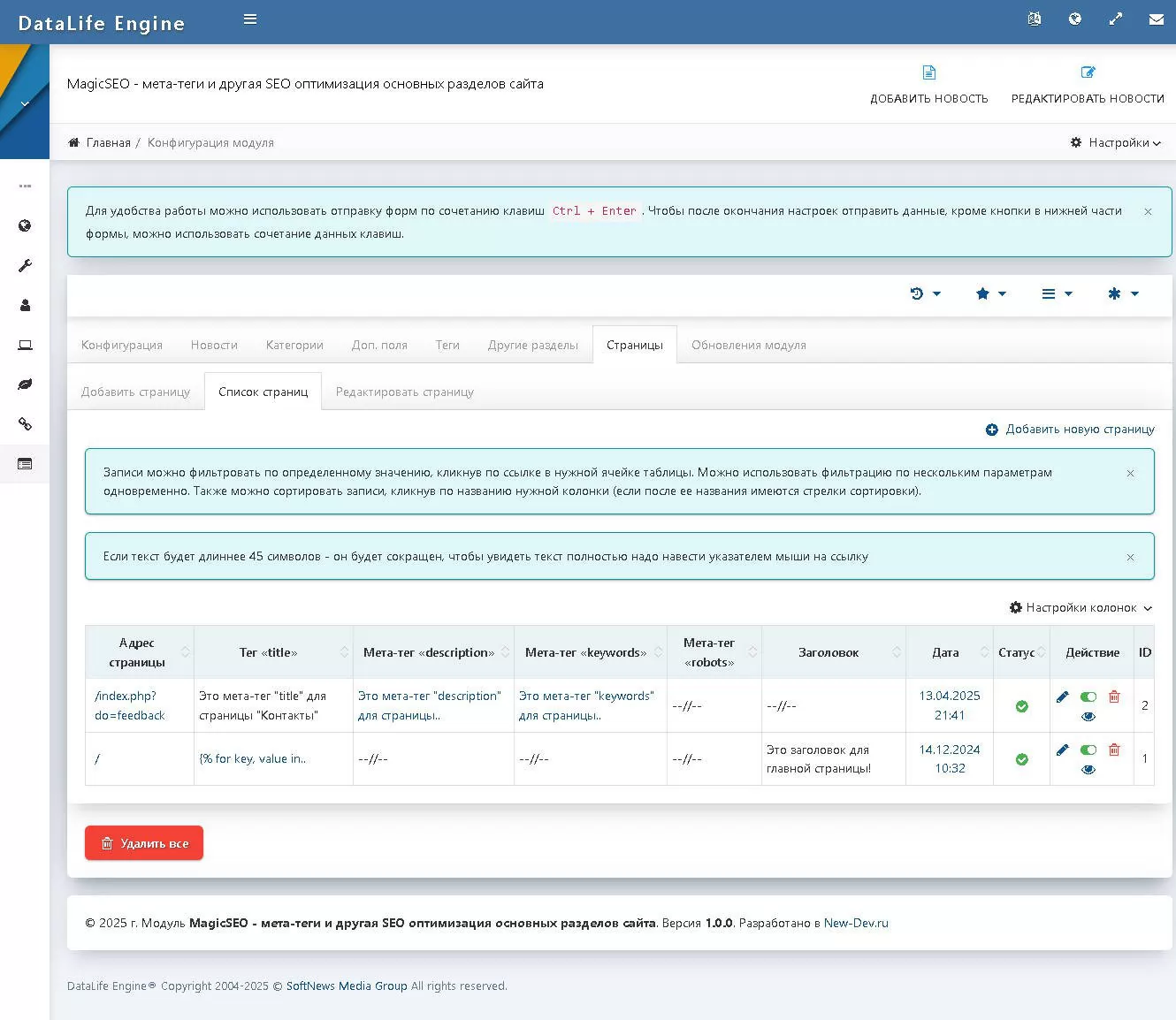Switch to the Доп. поля tab

tap(379, 345)
